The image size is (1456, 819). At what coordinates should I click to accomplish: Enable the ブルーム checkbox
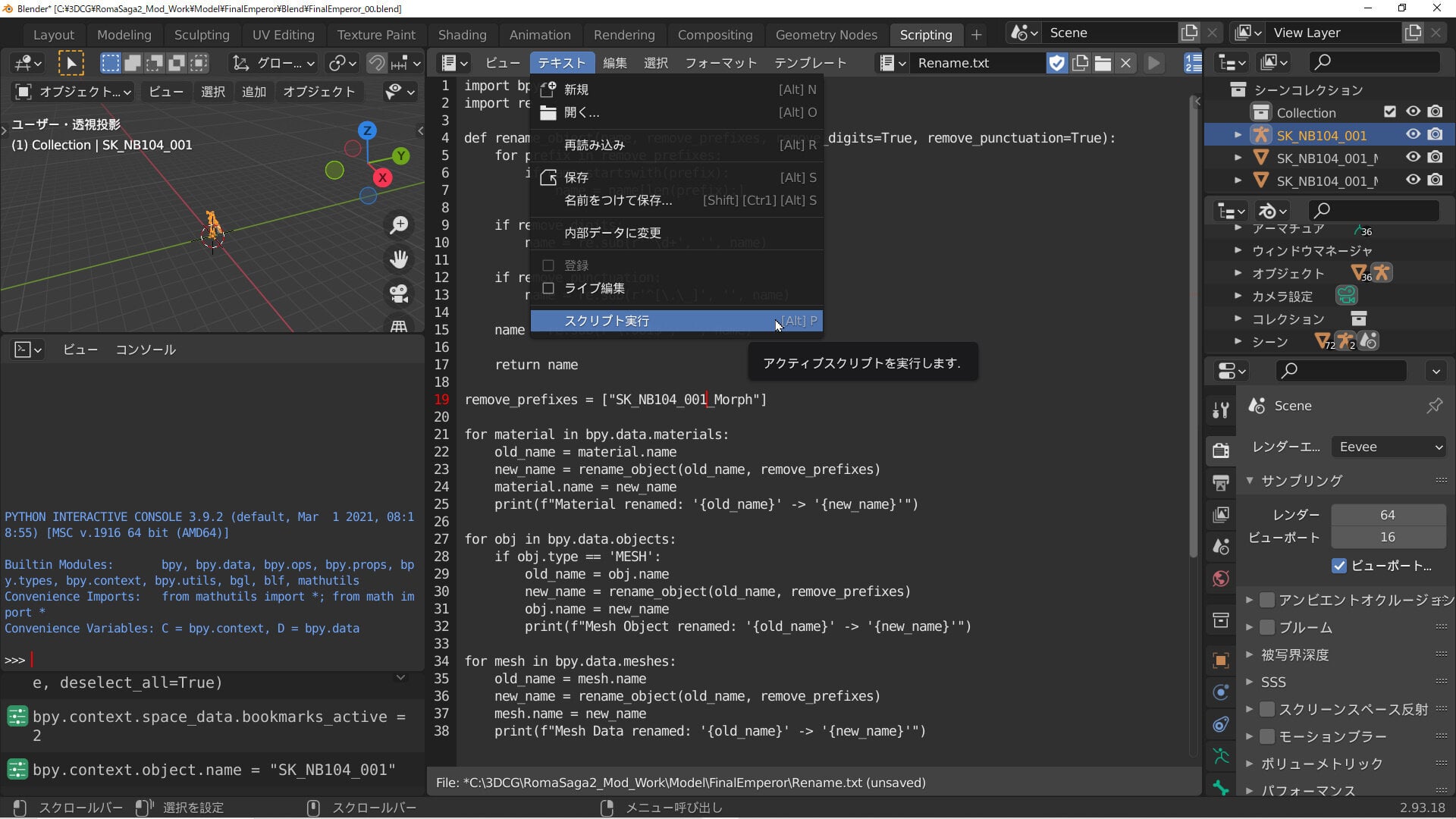tap(1266, 627)
